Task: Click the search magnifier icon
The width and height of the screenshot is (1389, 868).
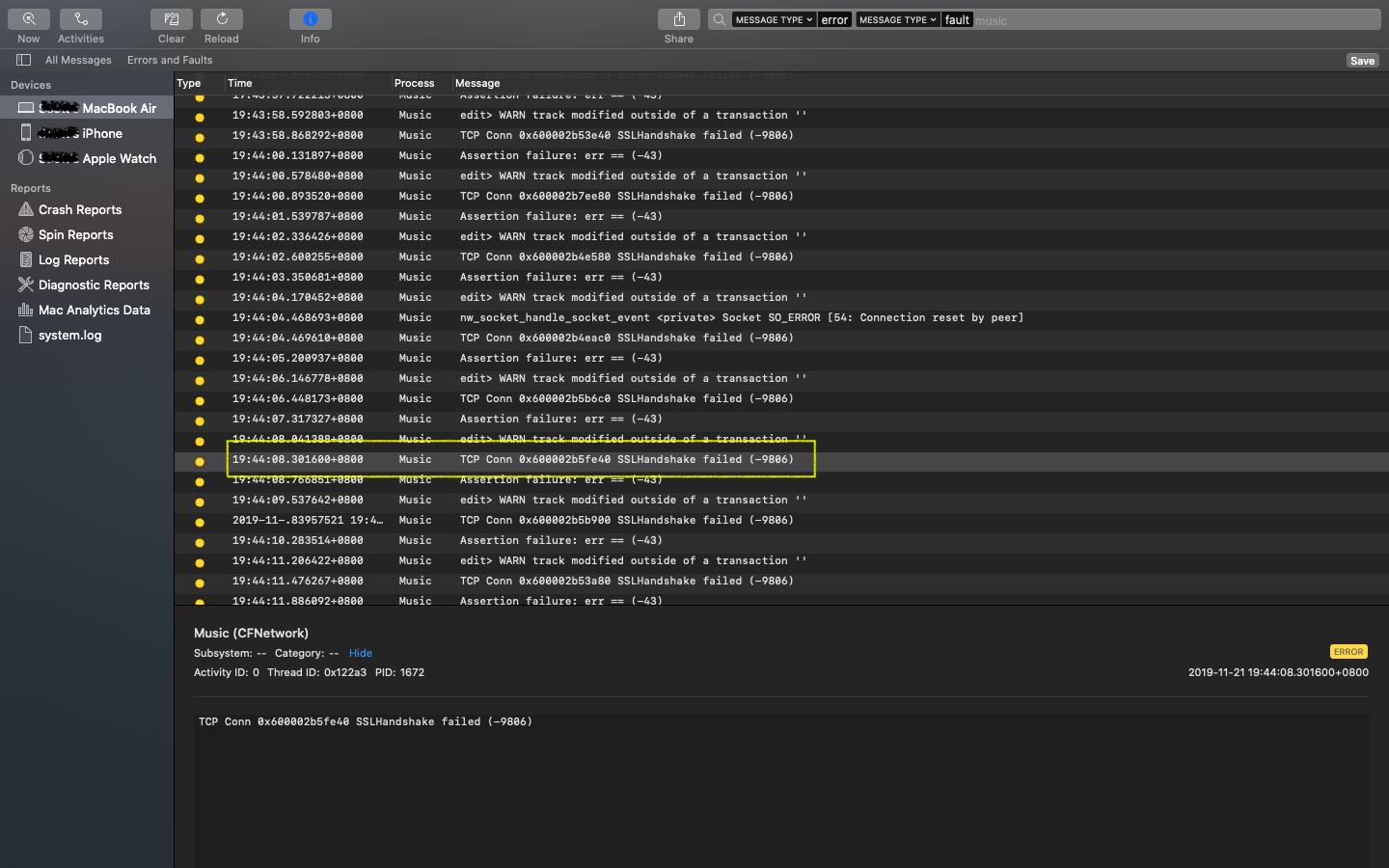Action: click(720, 19)
